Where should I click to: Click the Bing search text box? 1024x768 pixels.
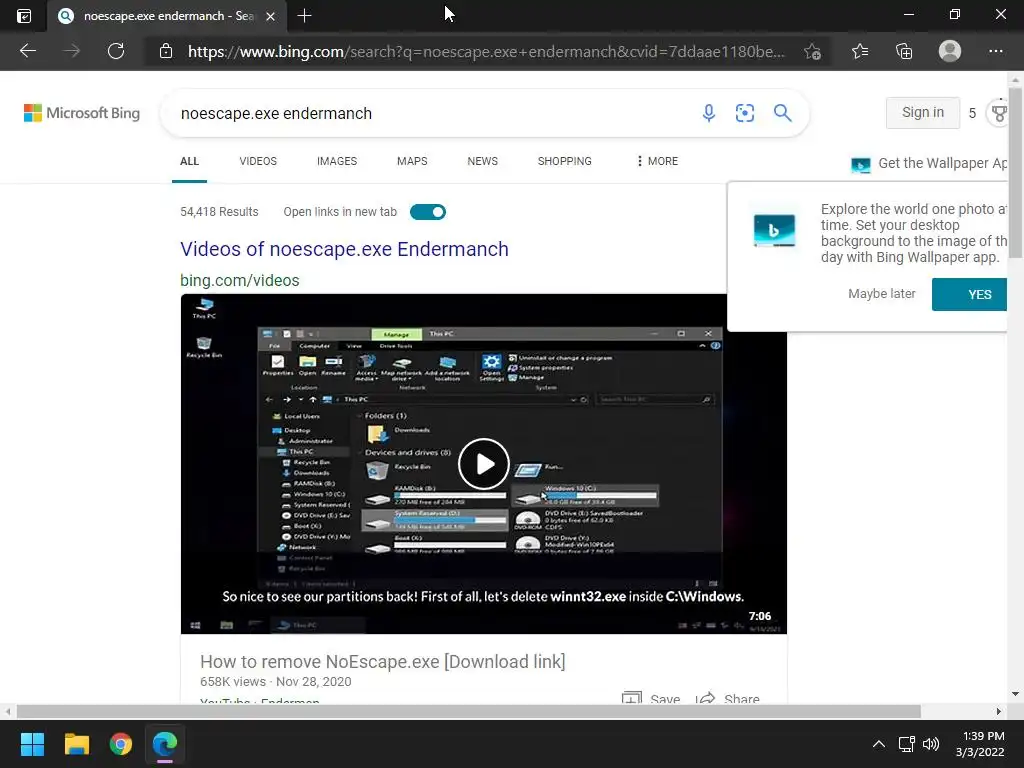point(431,113)
